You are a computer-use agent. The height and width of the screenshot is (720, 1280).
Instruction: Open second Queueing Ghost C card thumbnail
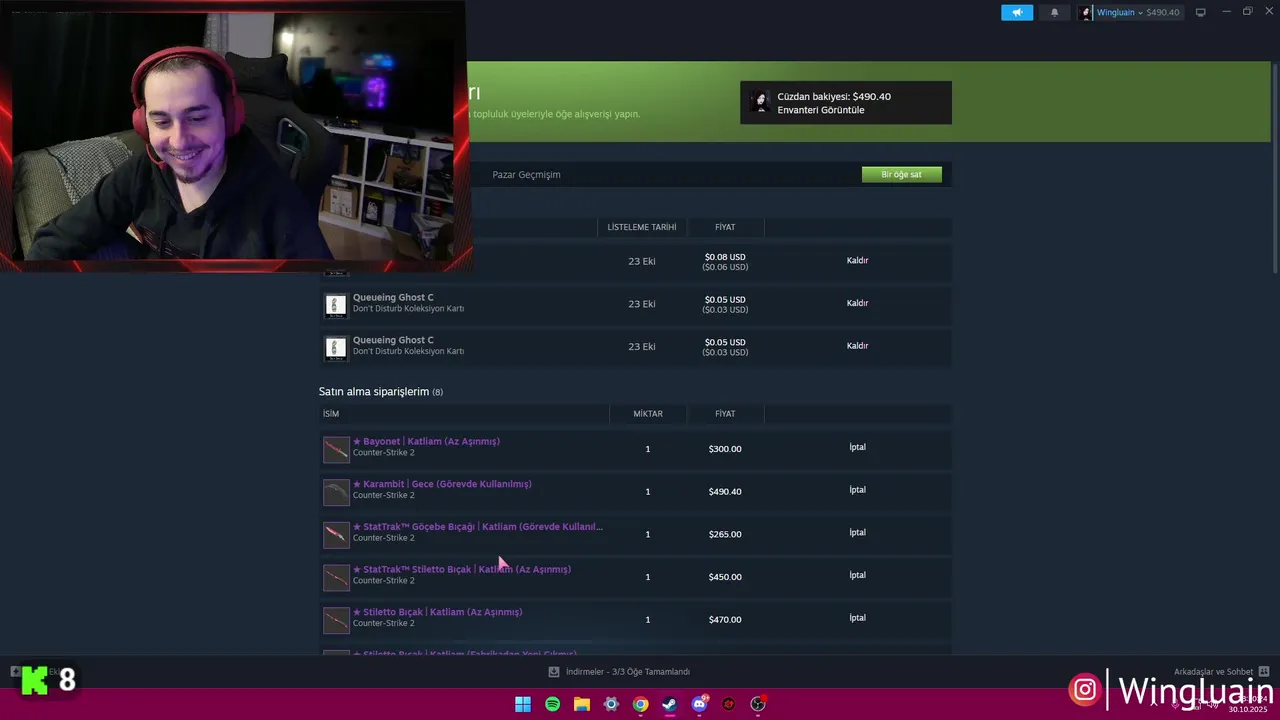[x=336, y=348]
